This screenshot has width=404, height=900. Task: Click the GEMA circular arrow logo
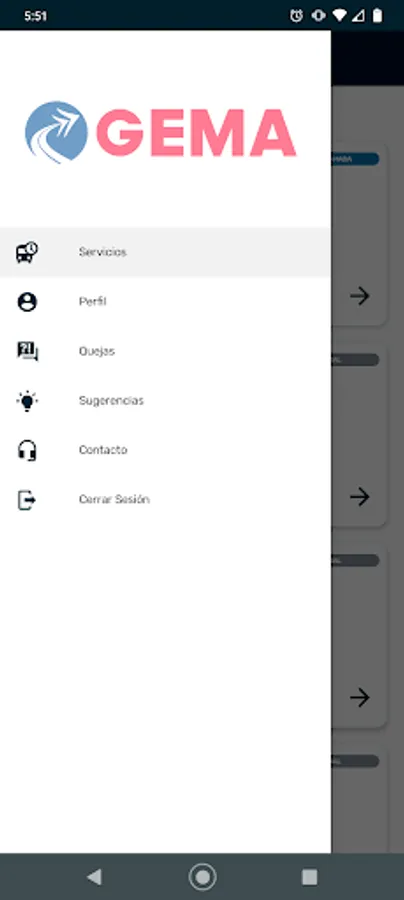point(56,133)
